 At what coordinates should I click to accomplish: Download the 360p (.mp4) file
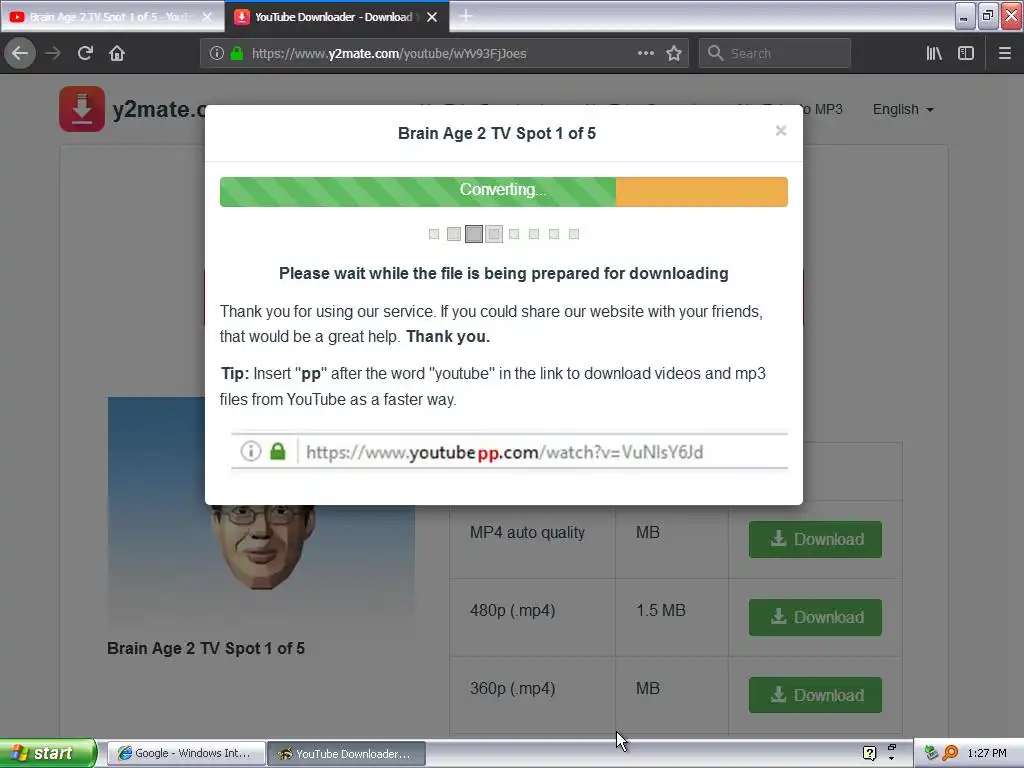(x=815, y=695)
